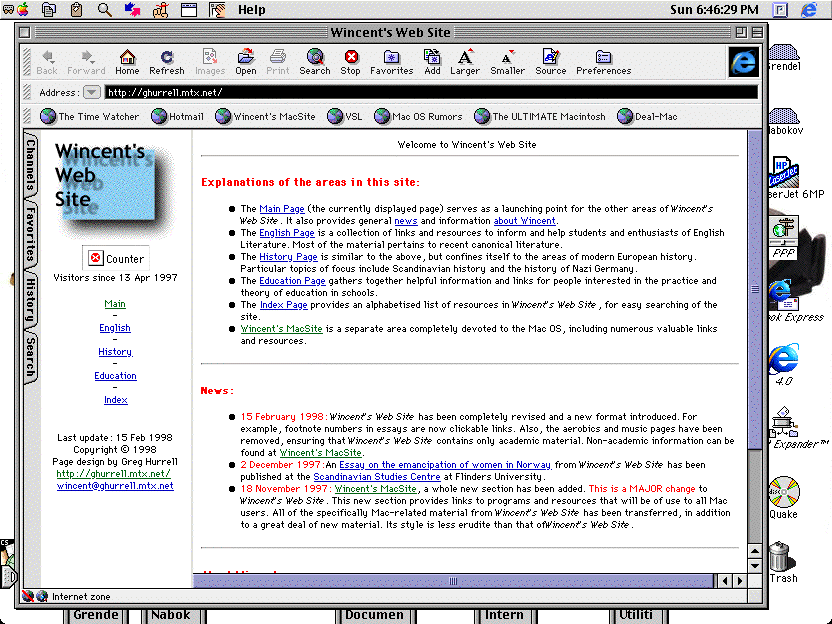The width and height of the screenshot is (832, 624).
Task: Follow the Education link in the sidebar
Action: coord(115,375)
